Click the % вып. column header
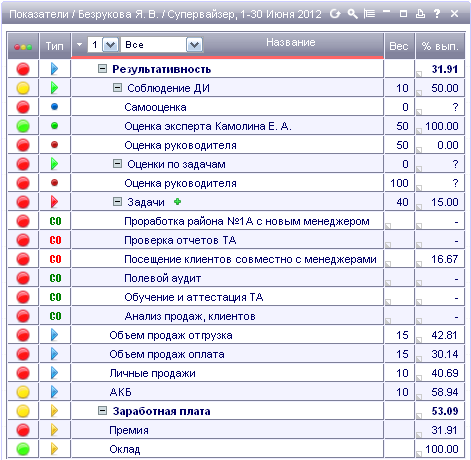The height and width of the screenshot is (460, 471). point(440,46)
